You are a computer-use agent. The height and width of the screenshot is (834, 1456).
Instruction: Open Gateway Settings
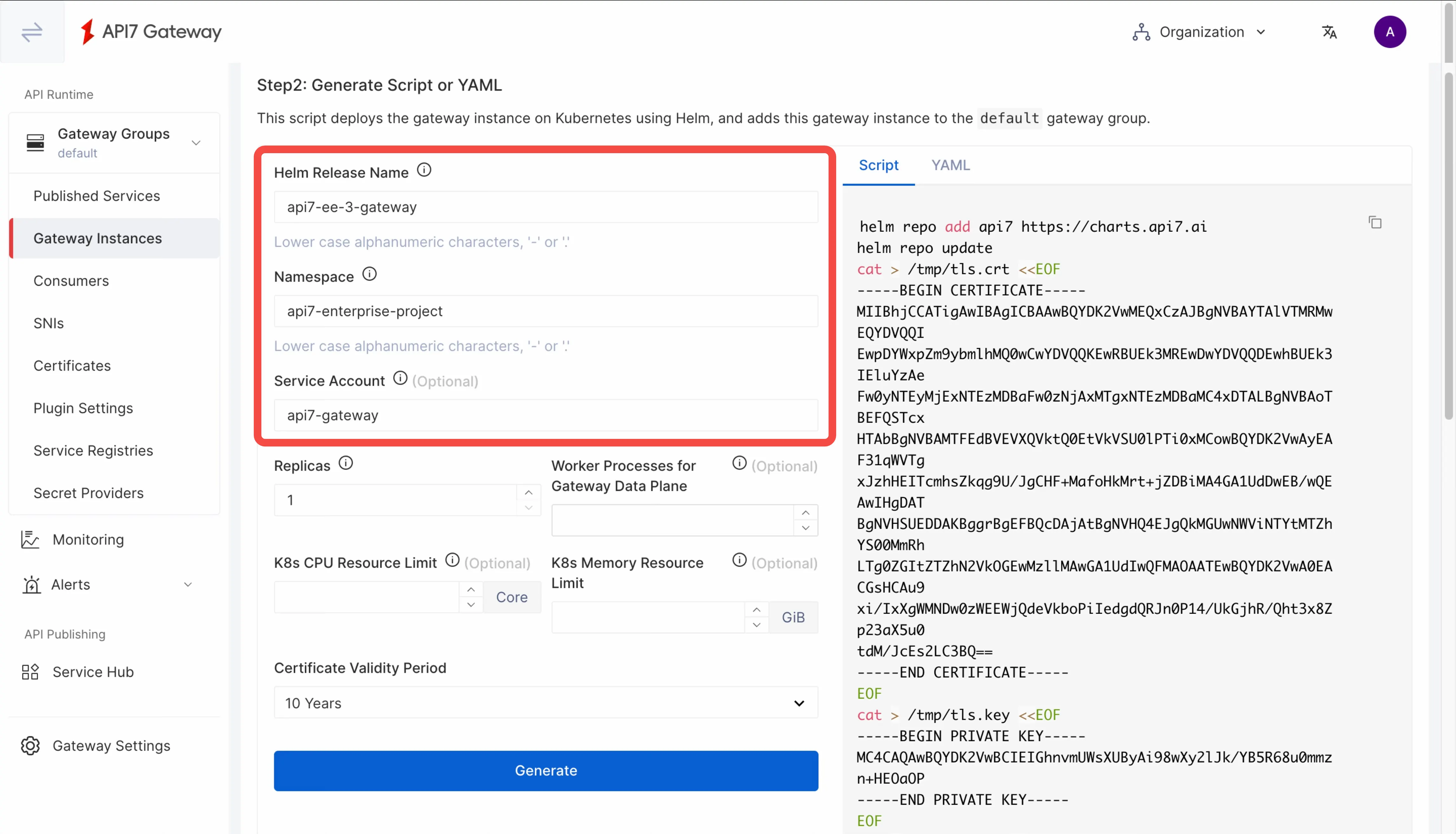pos(111,745)
